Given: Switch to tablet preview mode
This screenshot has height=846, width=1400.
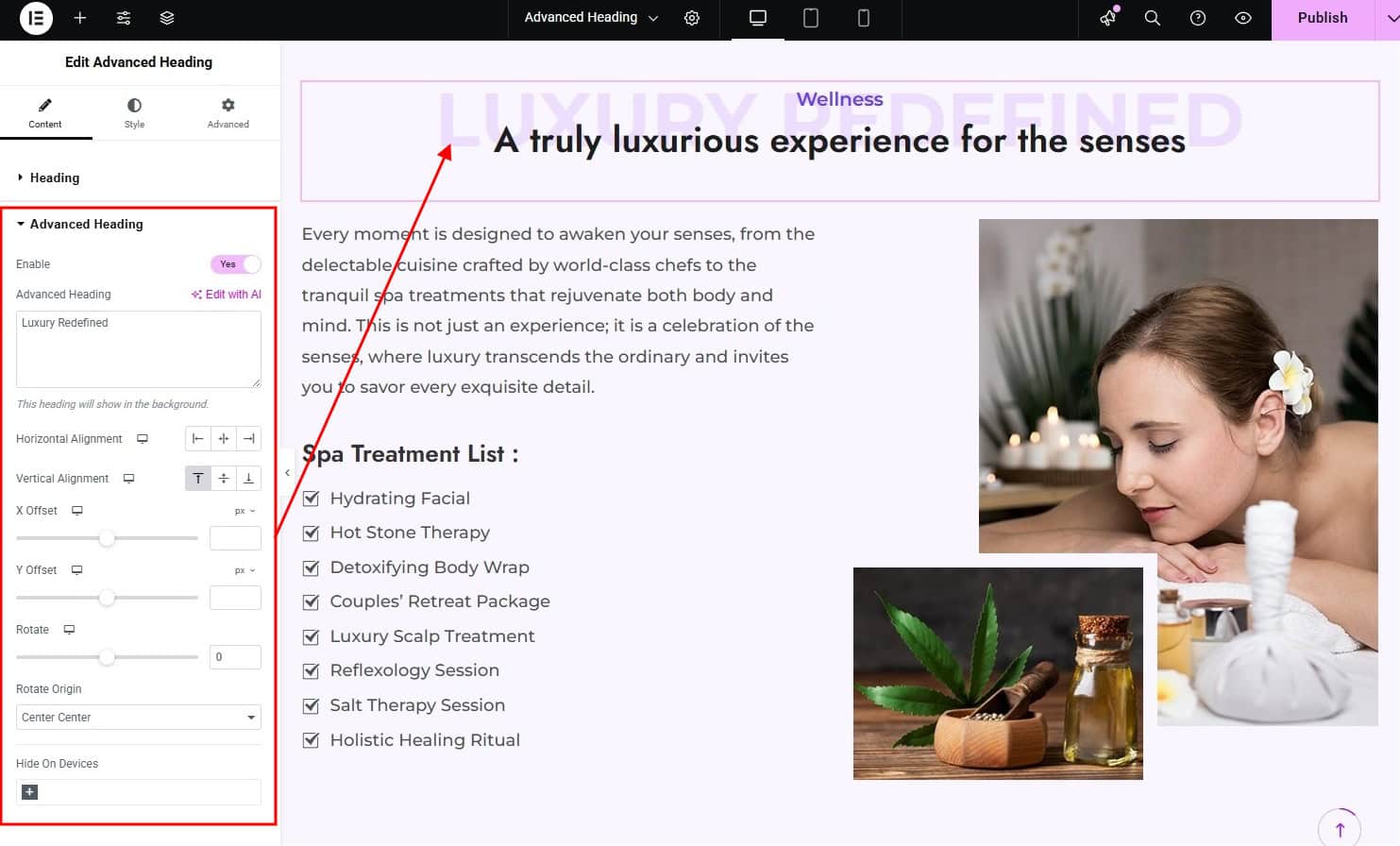Looking at the screenshot, I should click(810, 18).
